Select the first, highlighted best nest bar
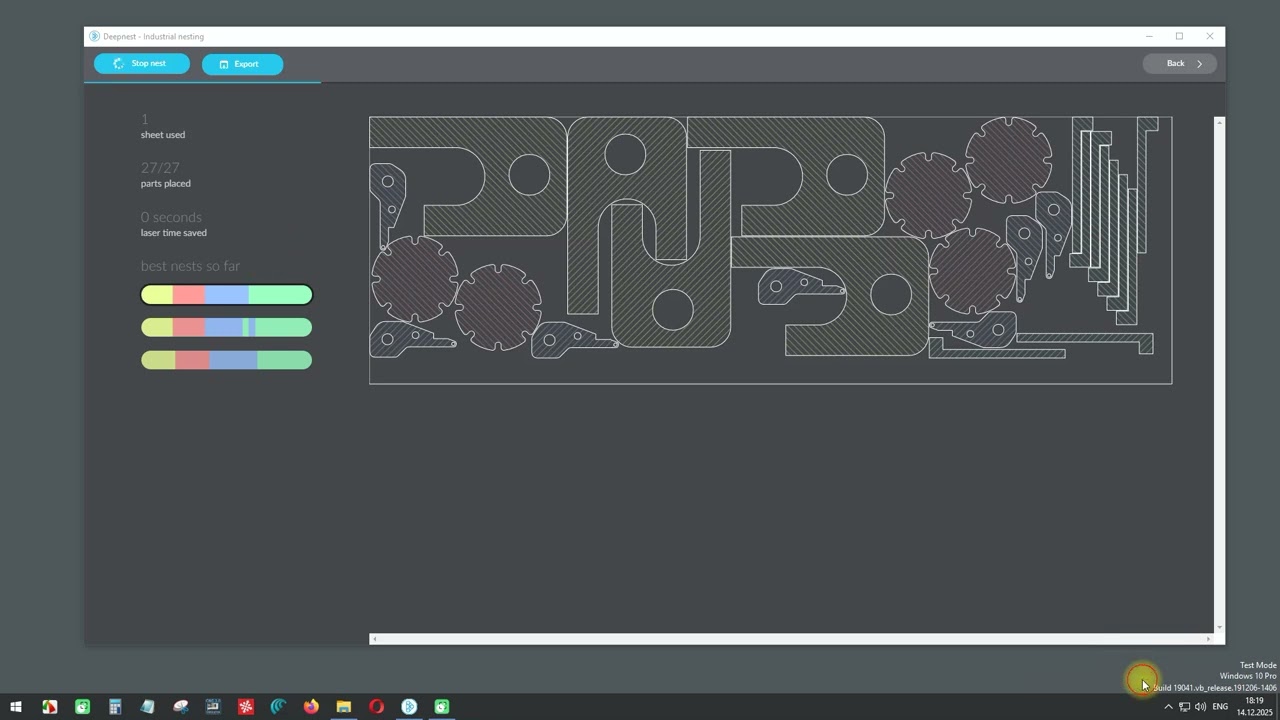The image size is (1280, 720). click(x=227, y=294)
